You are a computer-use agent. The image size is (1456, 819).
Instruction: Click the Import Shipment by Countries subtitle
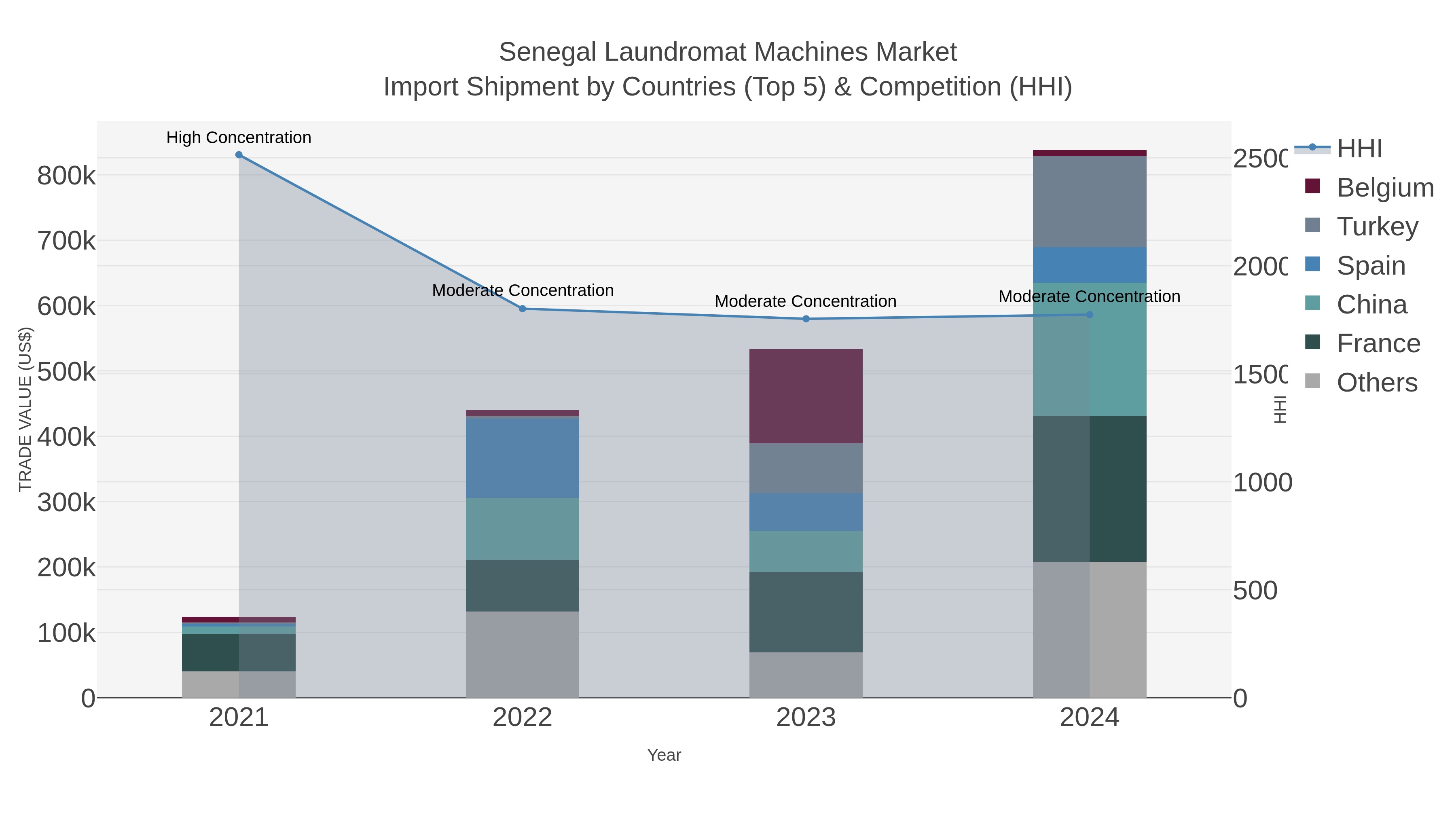tap(728, 87)
